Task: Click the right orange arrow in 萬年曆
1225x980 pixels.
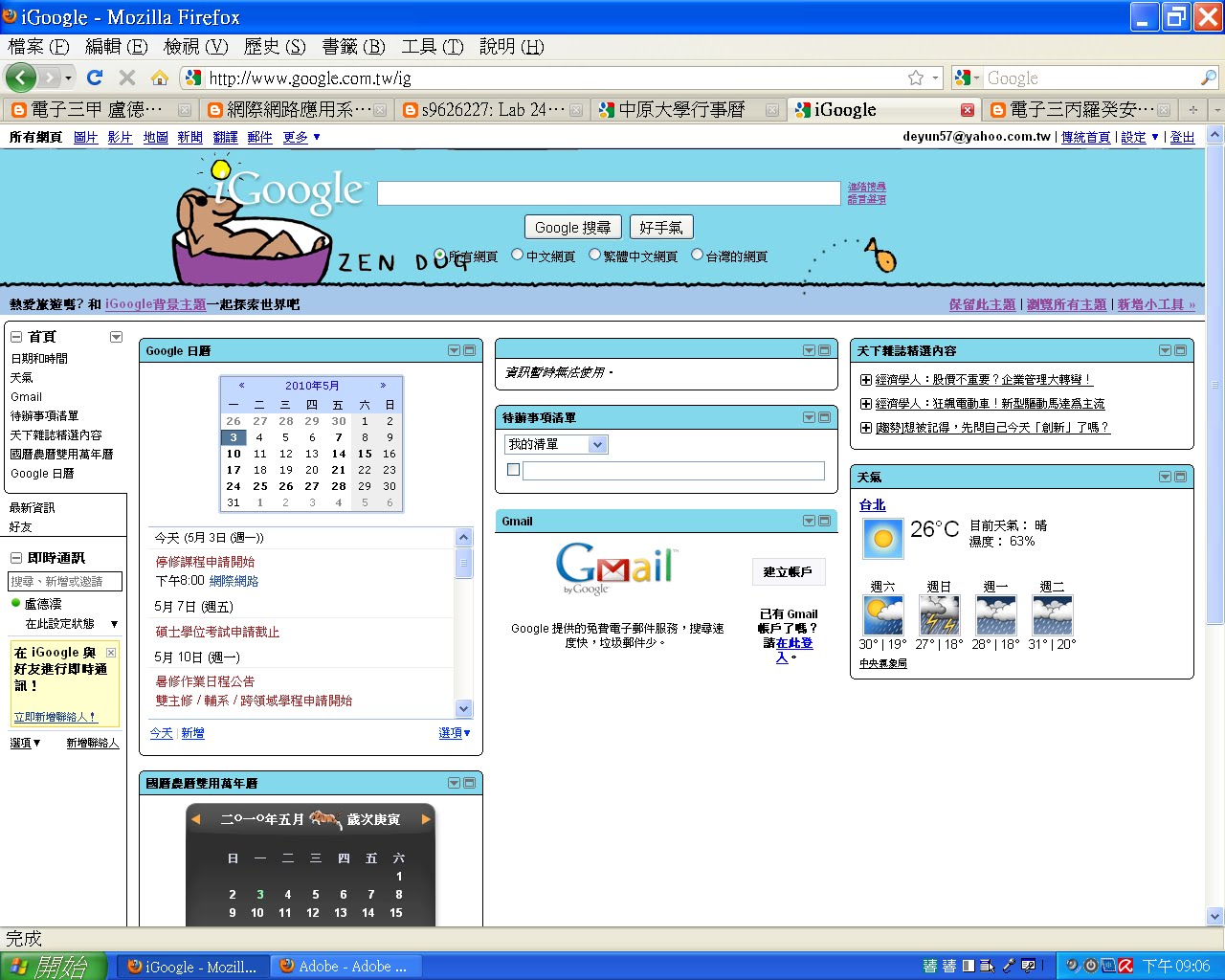Action: 426,819
